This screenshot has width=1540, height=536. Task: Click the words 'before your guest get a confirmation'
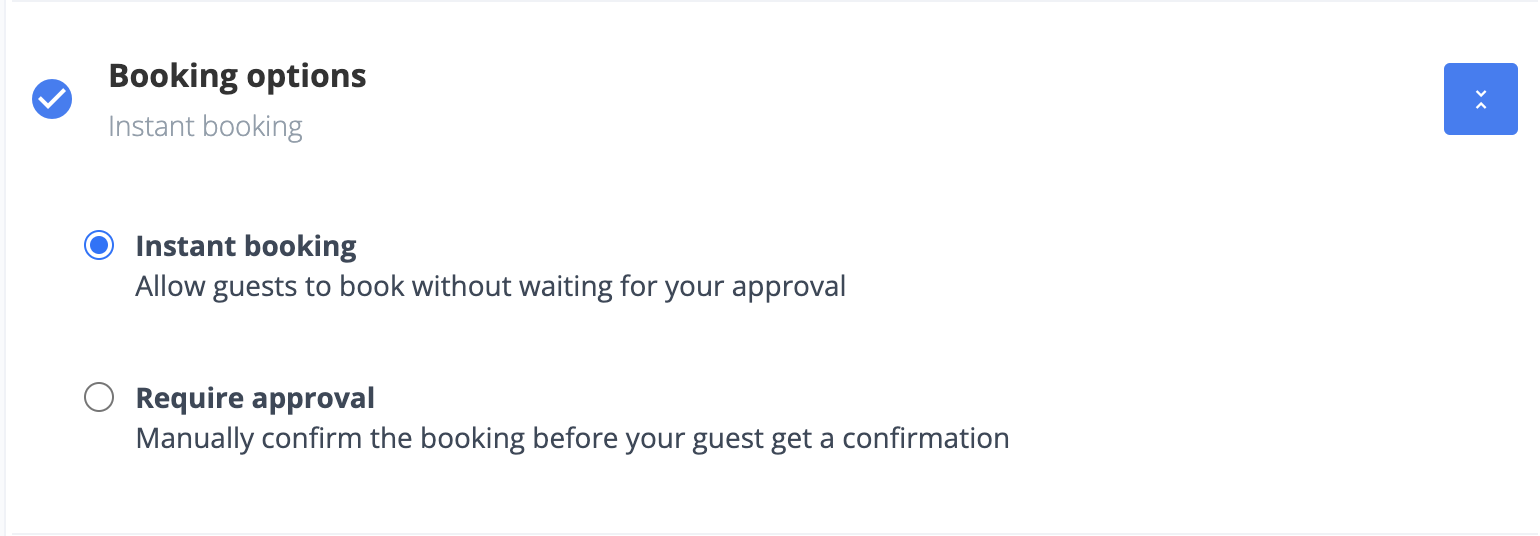pyautogui.click(x=771, y=439)
